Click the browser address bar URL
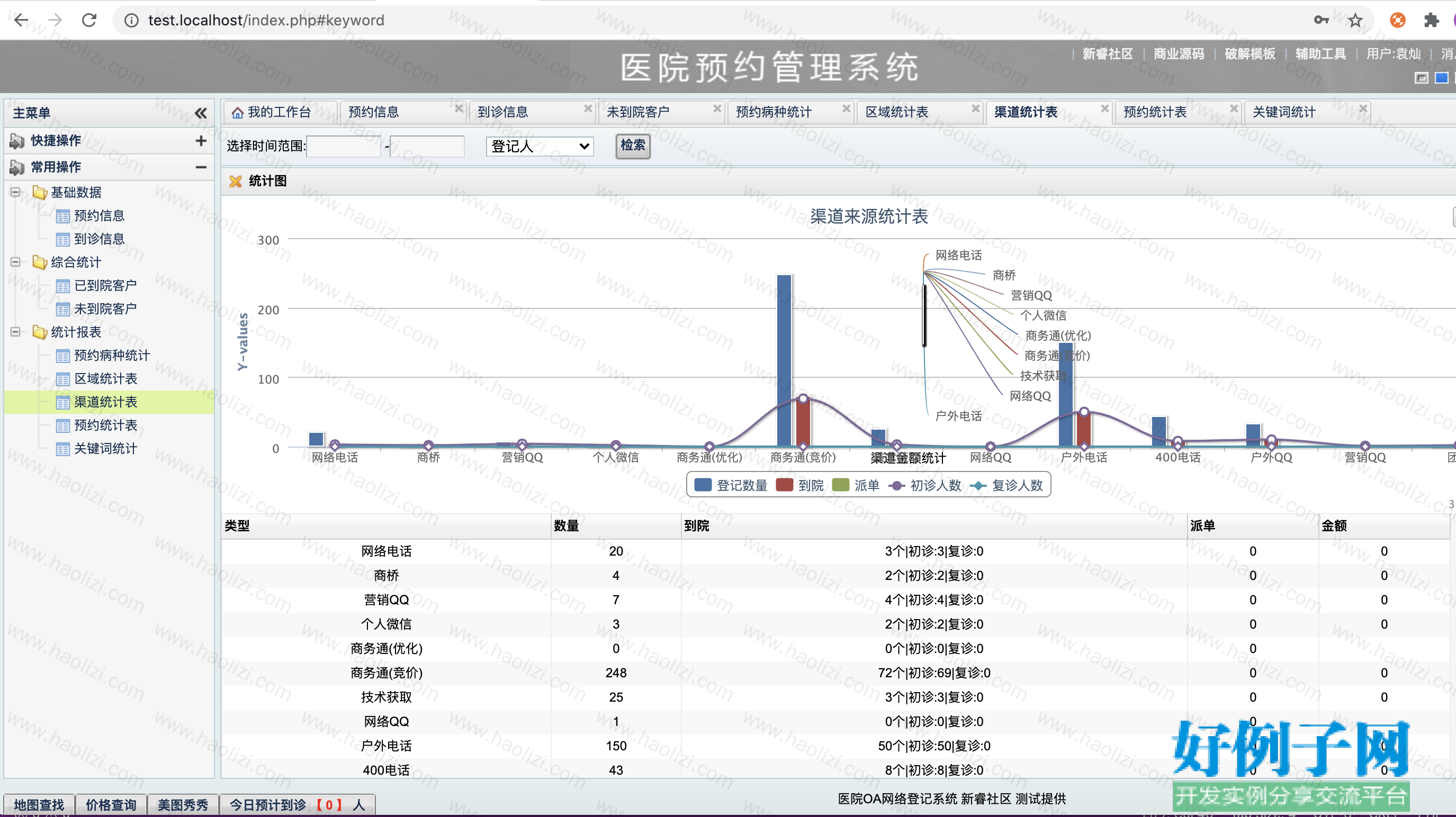Screen dimensions: 1456x817 coord(266,20)
